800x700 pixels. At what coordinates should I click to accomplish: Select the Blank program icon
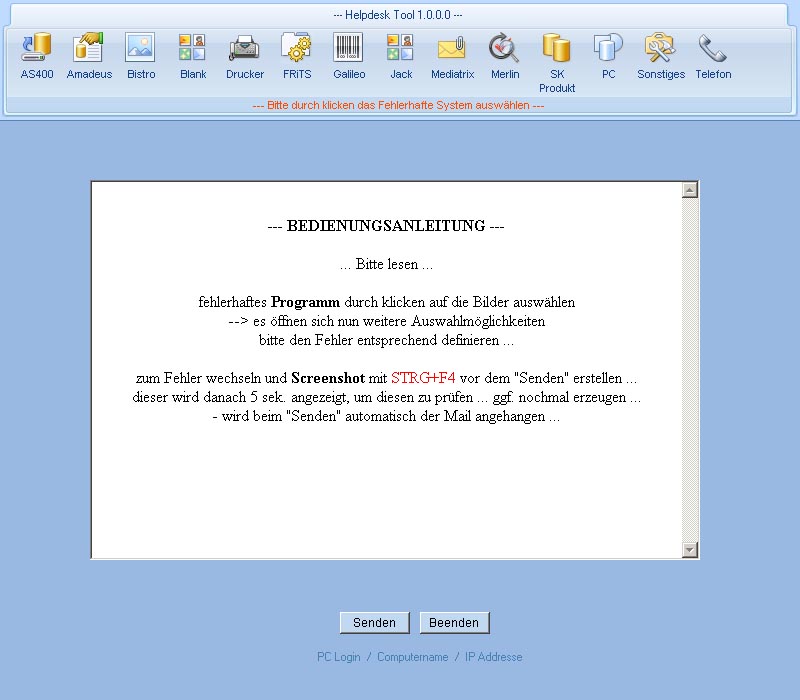click(x=193, y=48)
